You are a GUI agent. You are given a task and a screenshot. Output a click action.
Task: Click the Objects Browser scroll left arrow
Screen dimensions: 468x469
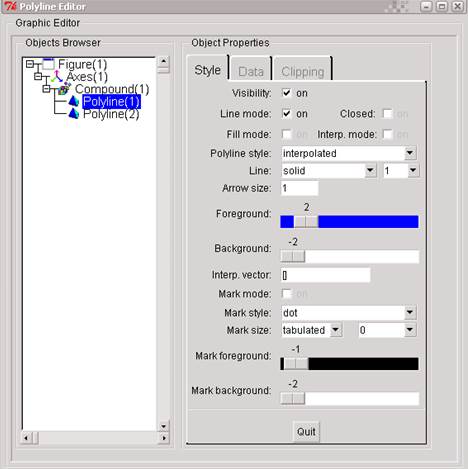pyautogui.click(x=27, y=438)
